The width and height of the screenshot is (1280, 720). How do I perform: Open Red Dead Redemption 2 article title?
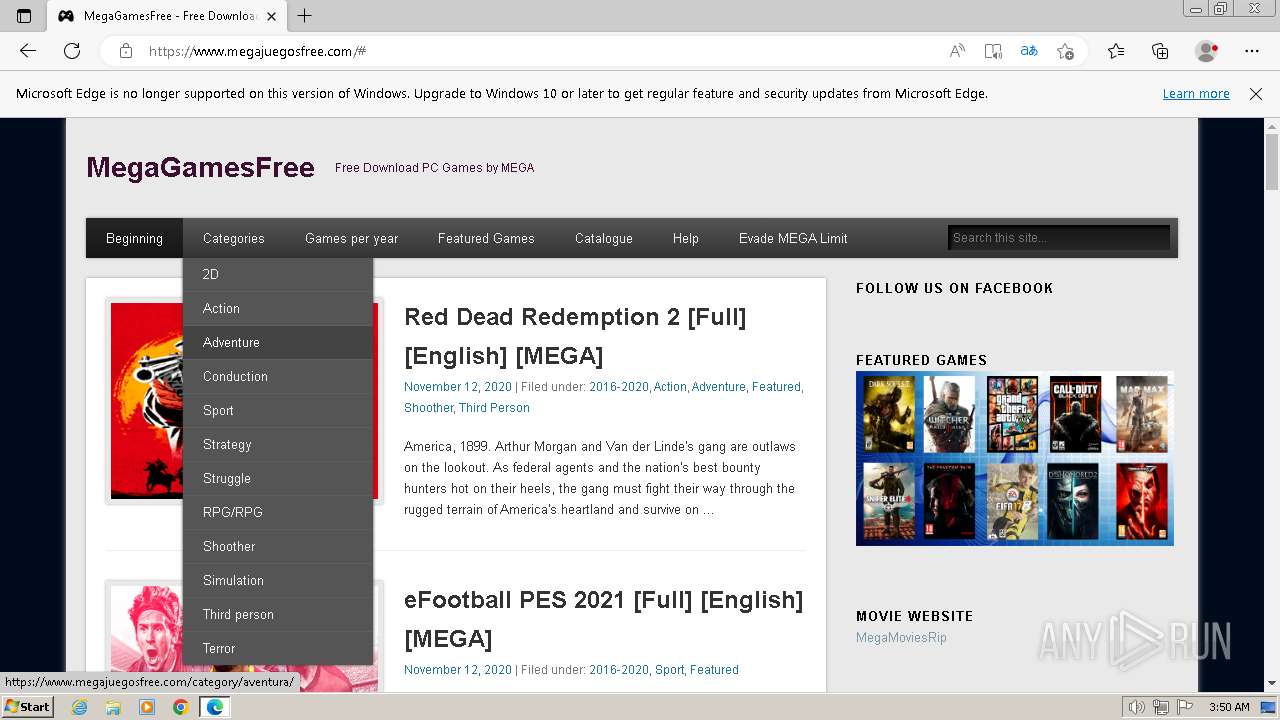575,336
